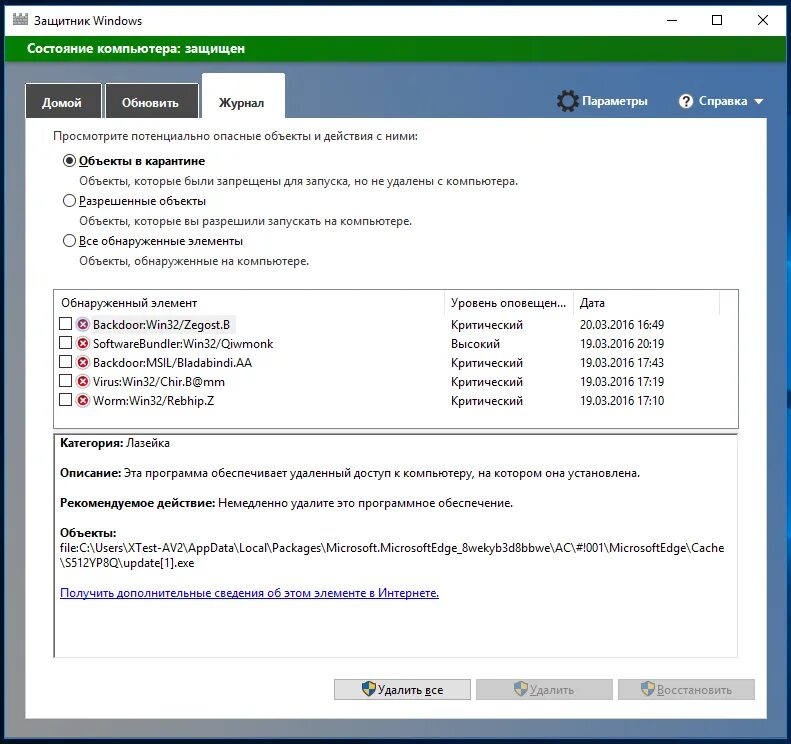Click the update[1].exe file path text
Screen dimensions: 791x744
pyautogui.click(x=392, y=555)
